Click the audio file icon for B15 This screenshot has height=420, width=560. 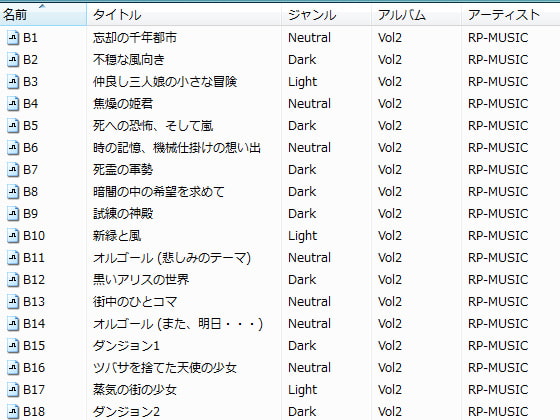point(13,346)
